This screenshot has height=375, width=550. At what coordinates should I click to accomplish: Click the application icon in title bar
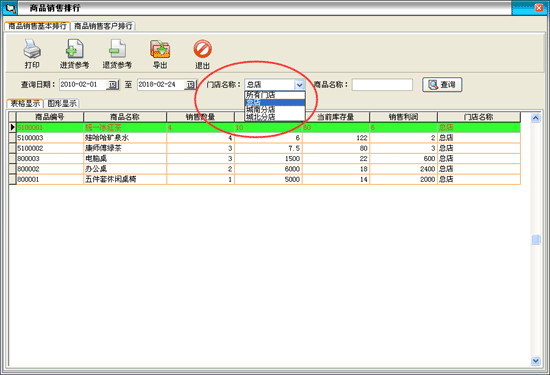pos(9,8)
